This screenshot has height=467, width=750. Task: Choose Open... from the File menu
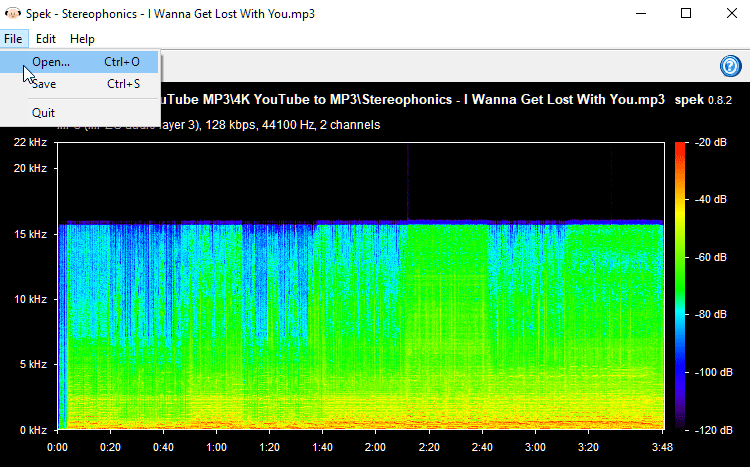tap(50, 62)
